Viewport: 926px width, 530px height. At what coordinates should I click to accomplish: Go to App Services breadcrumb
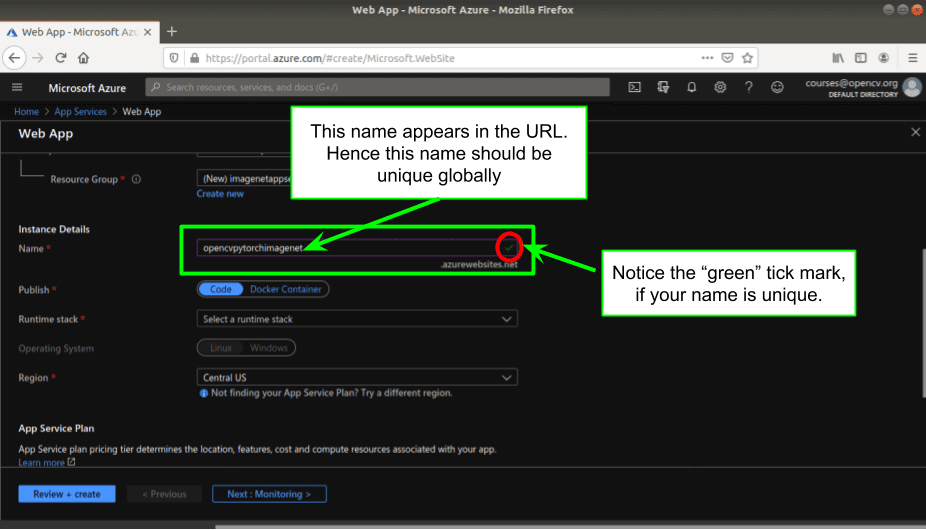(80, 112)
